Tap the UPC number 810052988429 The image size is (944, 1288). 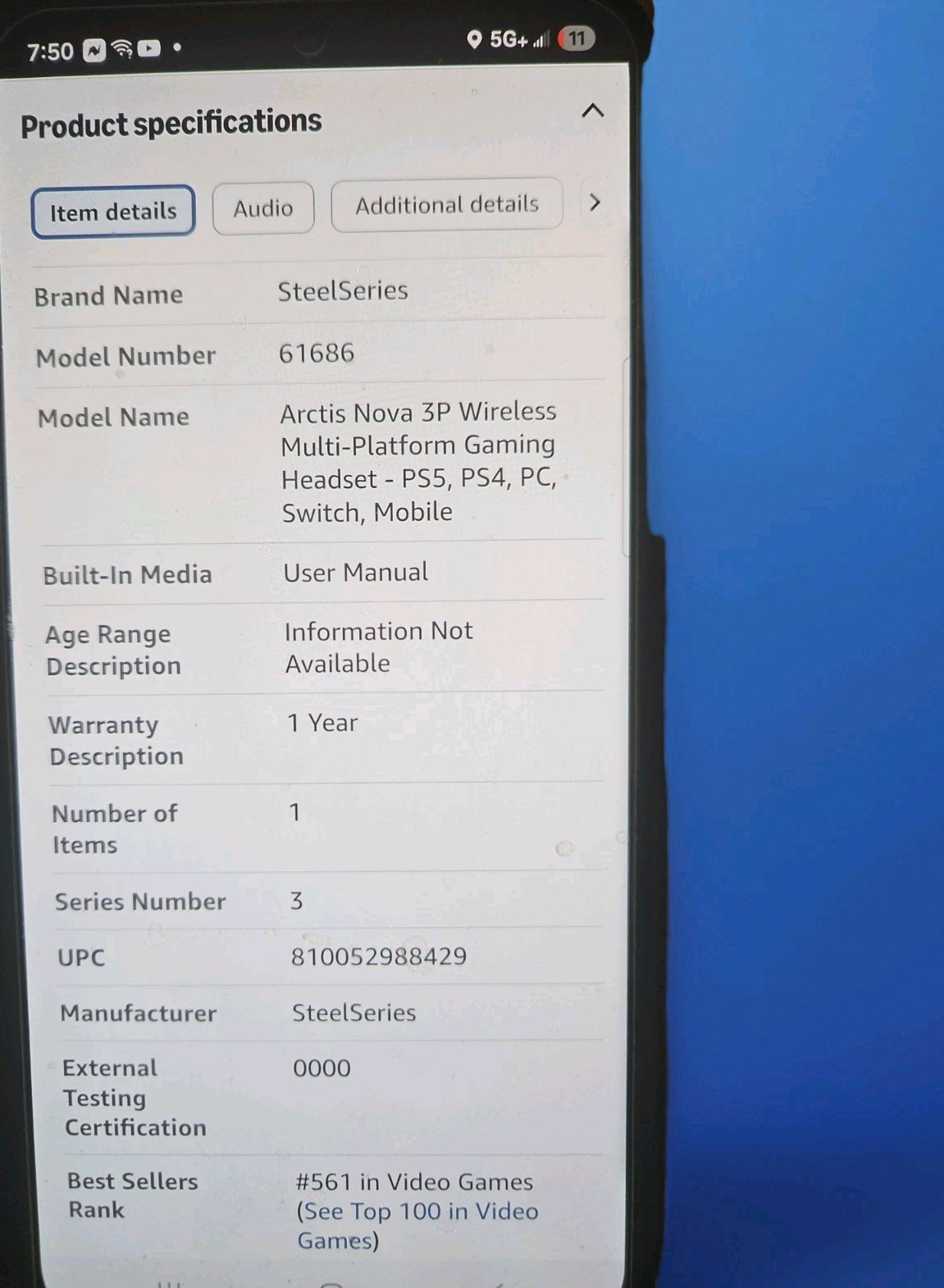click(379, 957)
